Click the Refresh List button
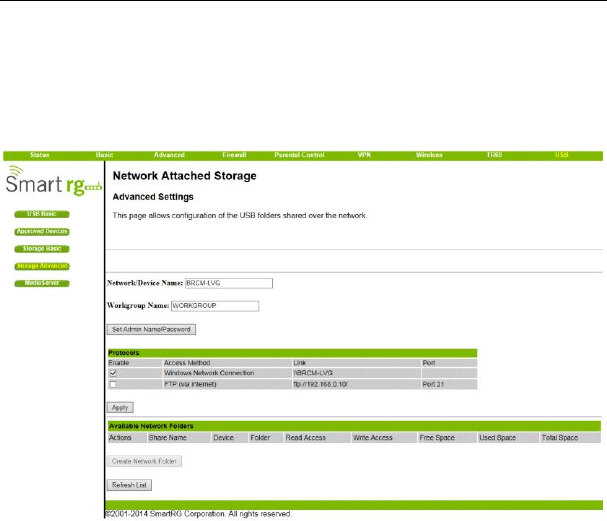 point(129,485)
